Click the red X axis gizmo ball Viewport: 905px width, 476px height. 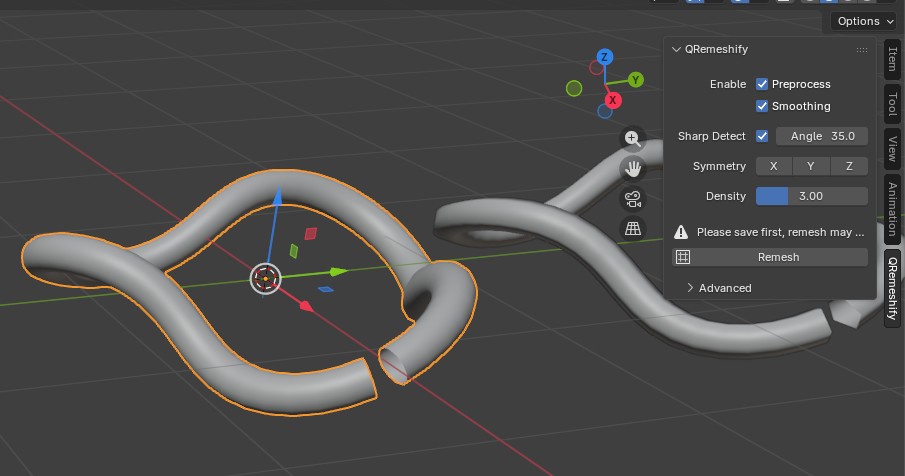tap(613, 100)
